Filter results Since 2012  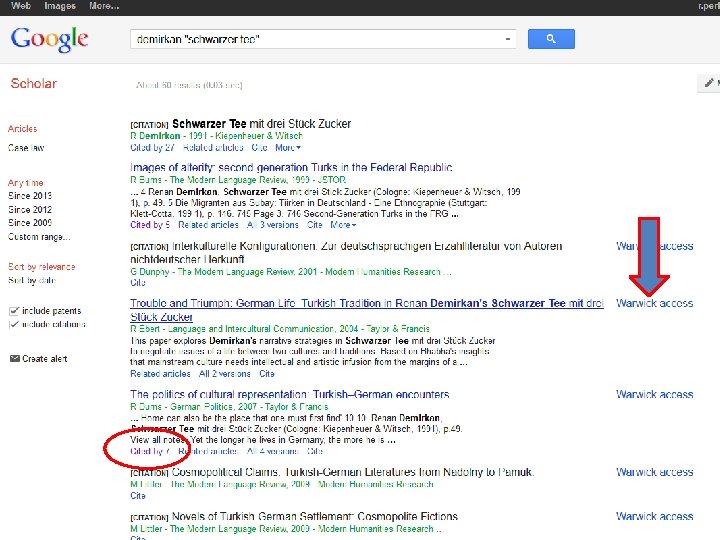coord(30,209)
